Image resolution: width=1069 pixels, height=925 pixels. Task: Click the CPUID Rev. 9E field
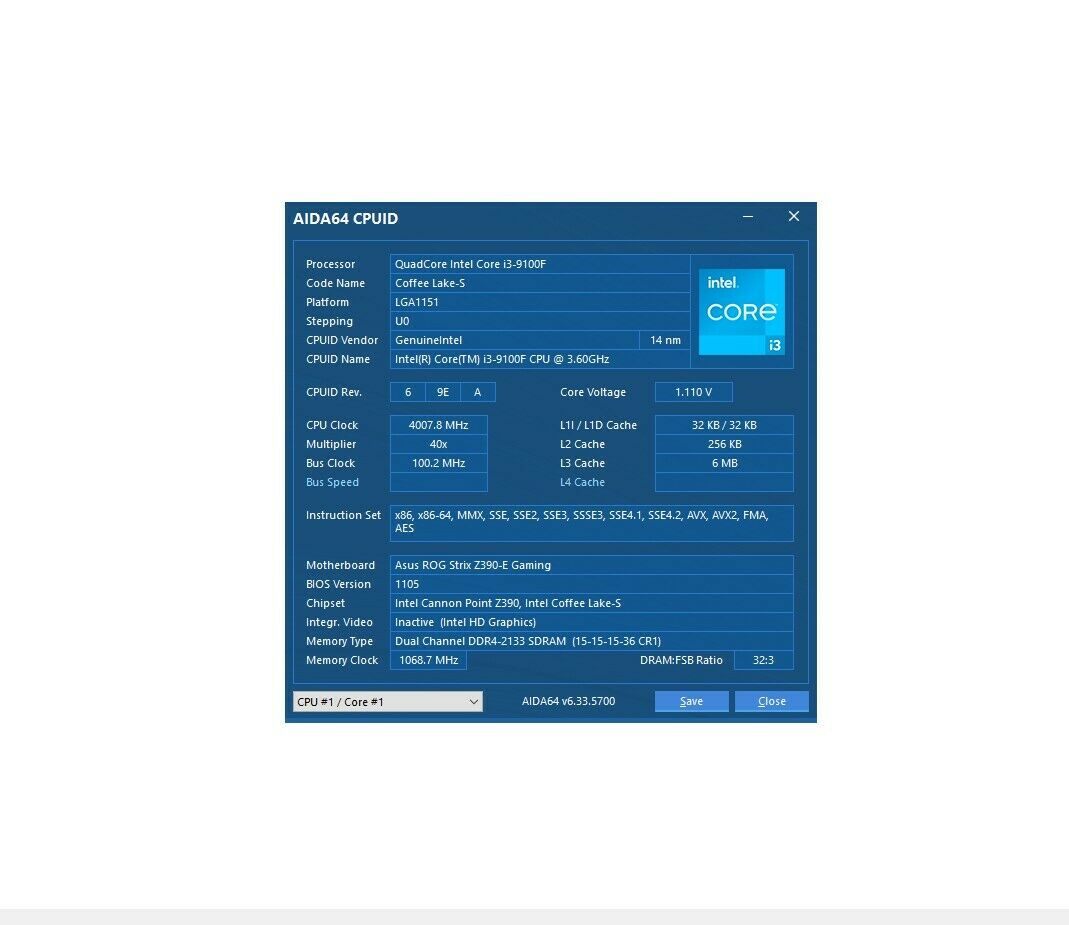coord(443,392)
